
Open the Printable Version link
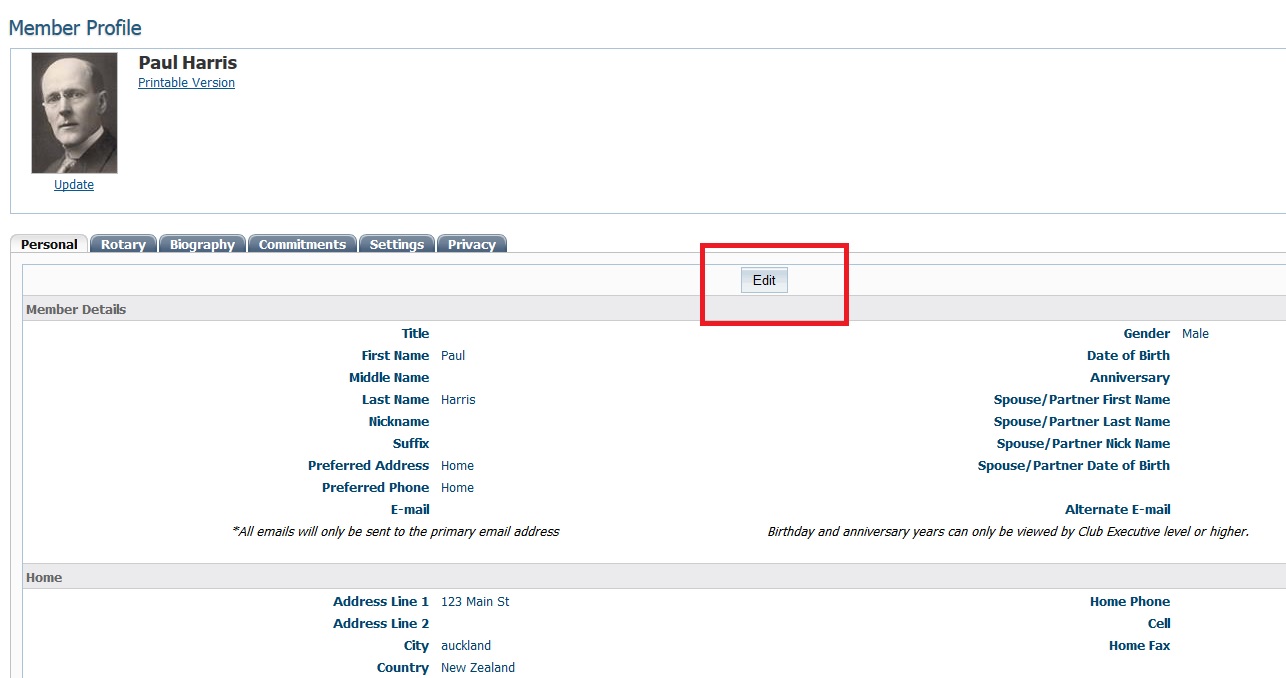[x=186, y=83]
